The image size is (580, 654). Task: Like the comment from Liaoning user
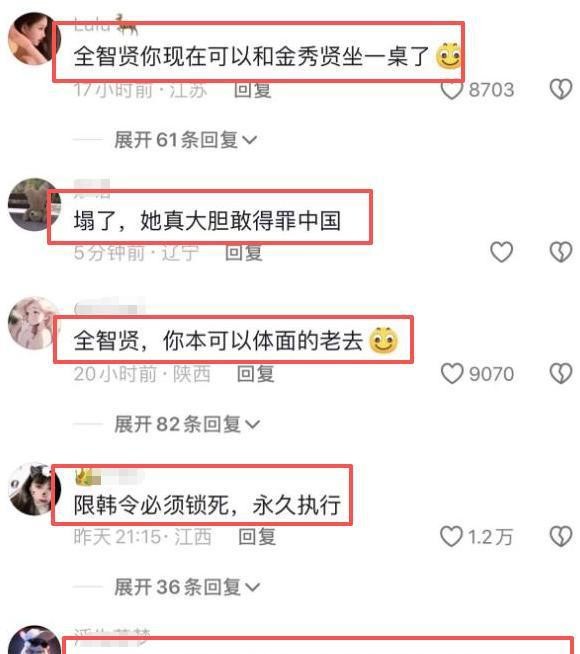(x=501, y=252)
